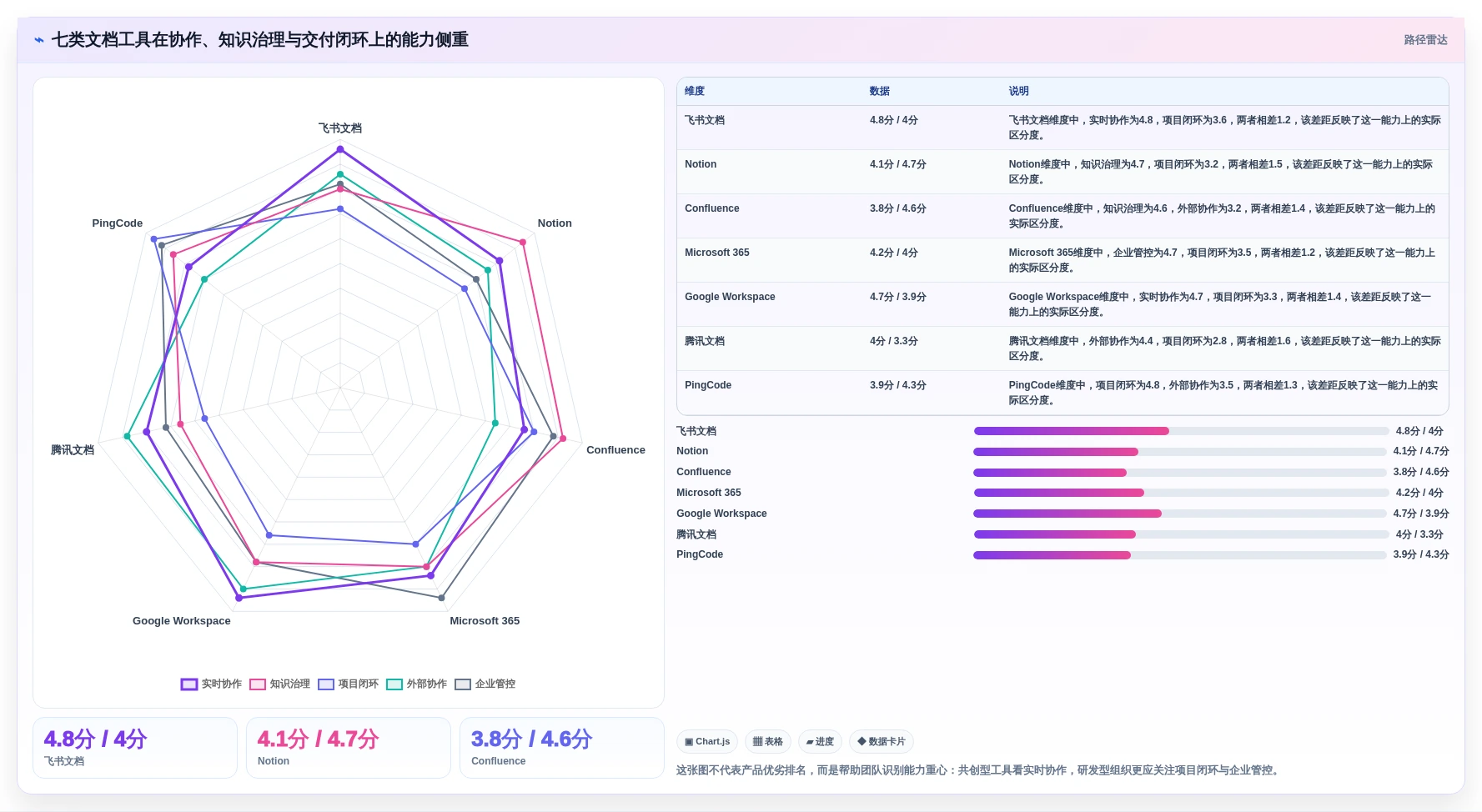Select the Confluence table row name
Screen dimensions: 1482x812
click(712, 208)
